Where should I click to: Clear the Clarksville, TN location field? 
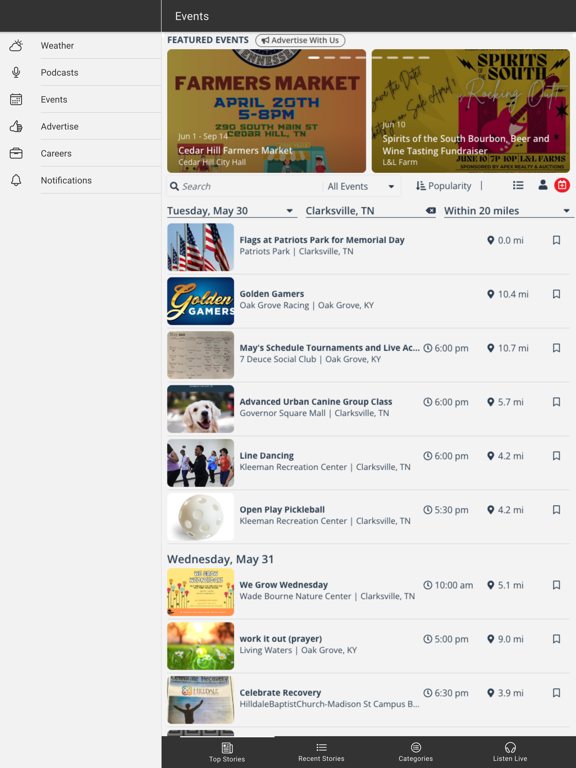pyautogui.click(x=431, y=211)
